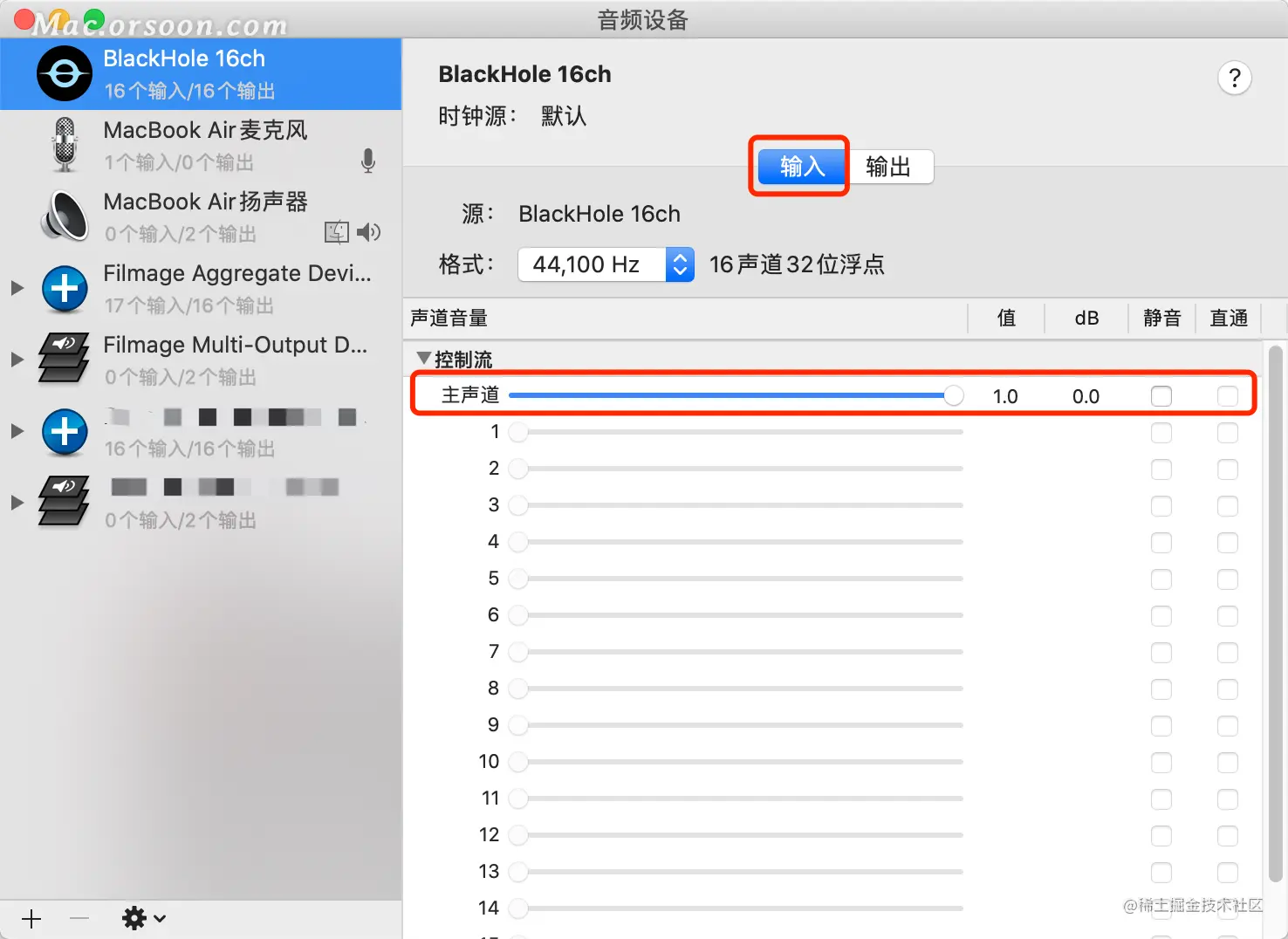The height and width of the screenshot is (939, 1288).
Task: Switch to the 输入 tab
Action: click(801, 167)
